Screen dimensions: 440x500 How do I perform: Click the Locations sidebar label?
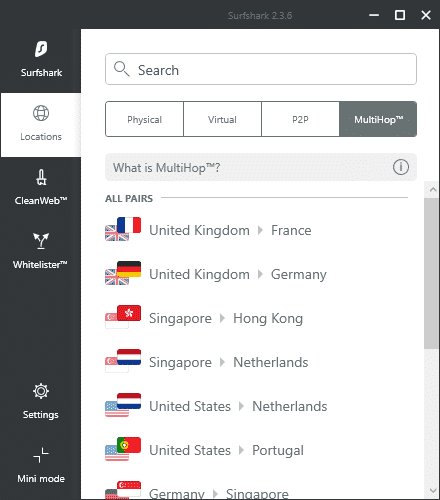pos(41,137)
